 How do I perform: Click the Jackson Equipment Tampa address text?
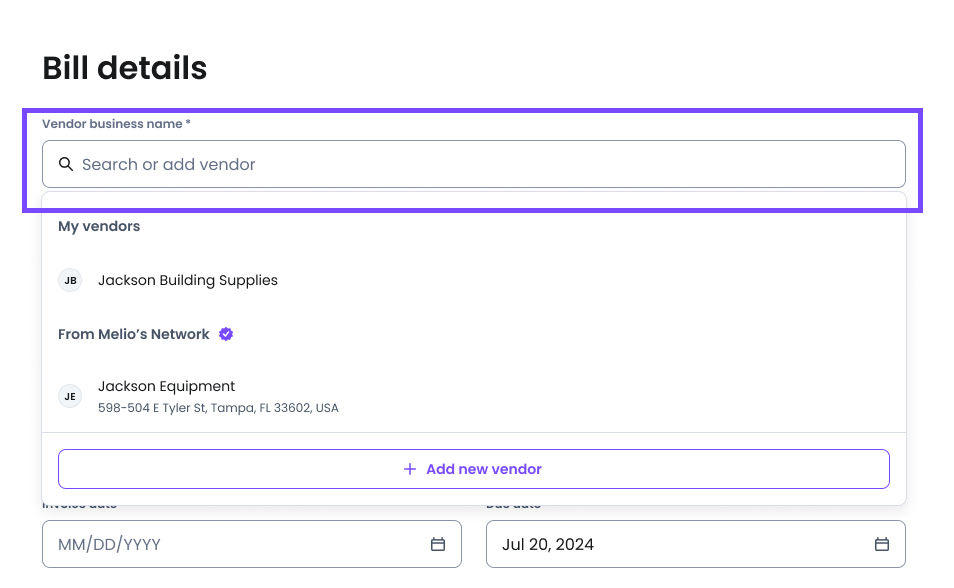click(218, 408)
